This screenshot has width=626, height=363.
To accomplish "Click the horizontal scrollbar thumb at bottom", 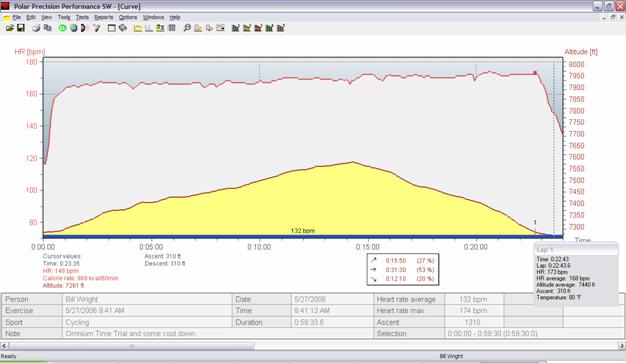I will pos(131,346).
